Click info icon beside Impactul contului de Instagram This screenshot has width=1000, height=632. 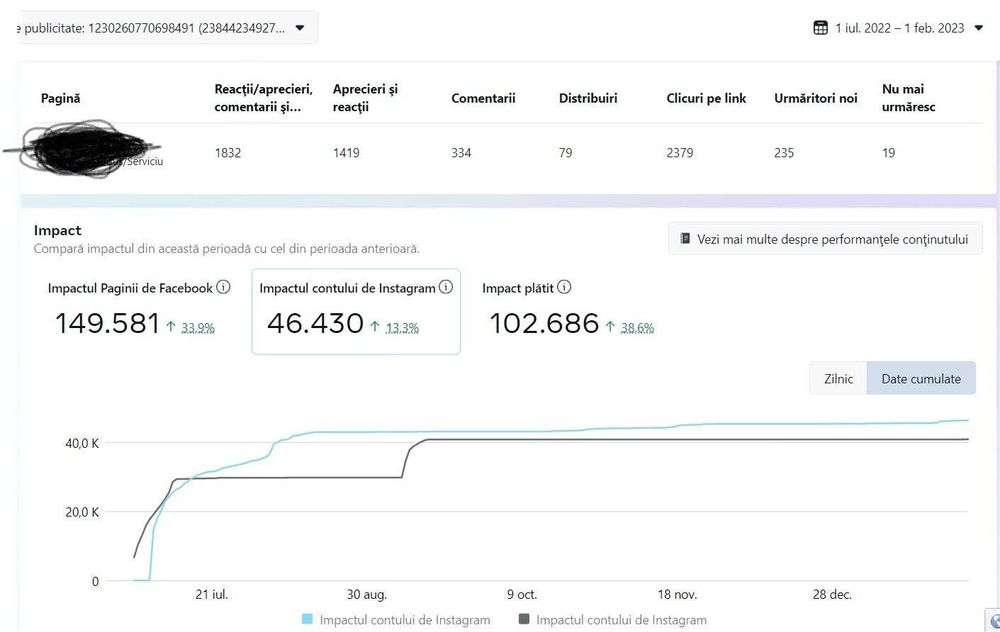[x=446, y=287]
